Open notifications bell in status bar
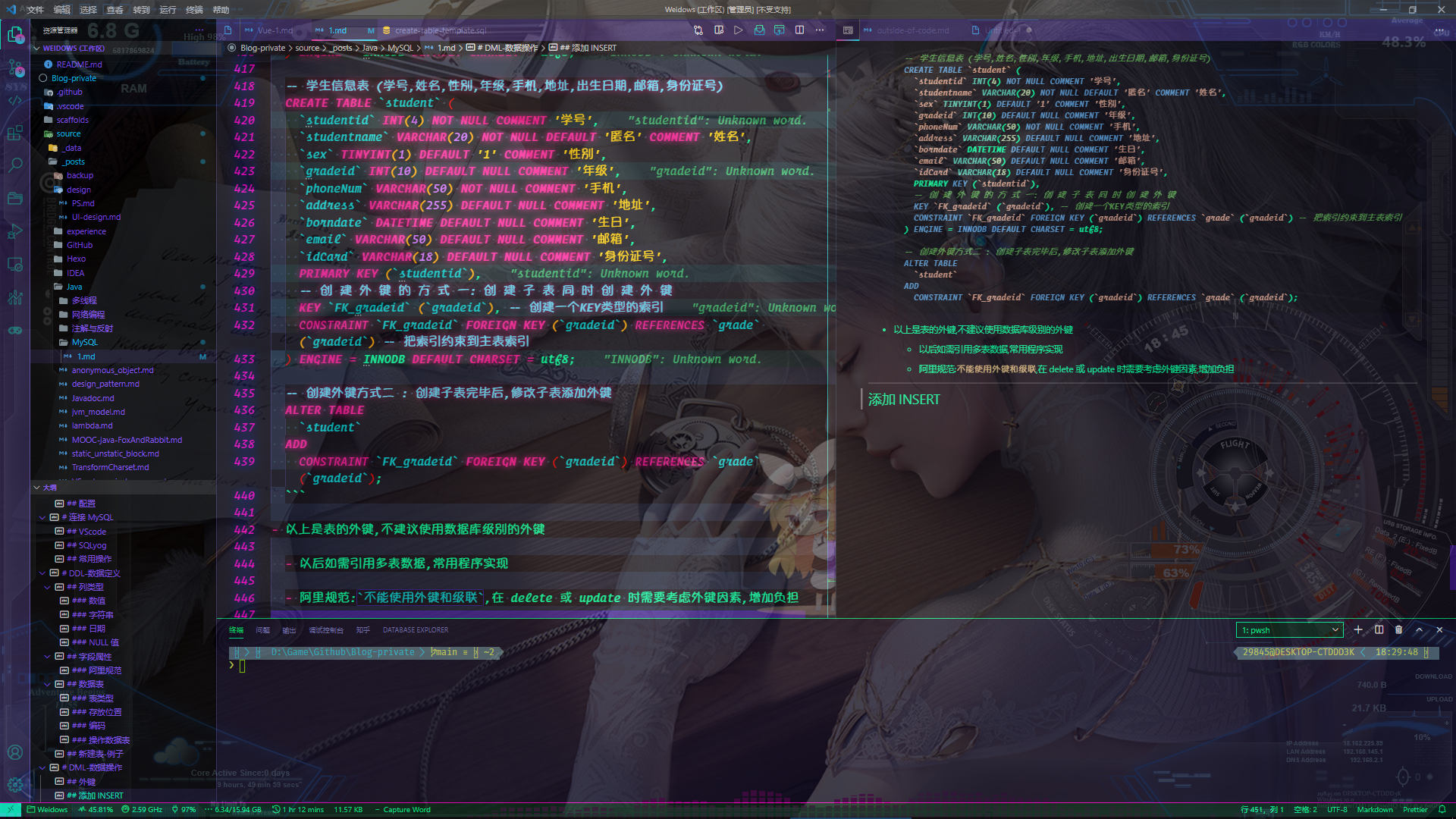This screenshot has width=1456, height=819. 1442,810
